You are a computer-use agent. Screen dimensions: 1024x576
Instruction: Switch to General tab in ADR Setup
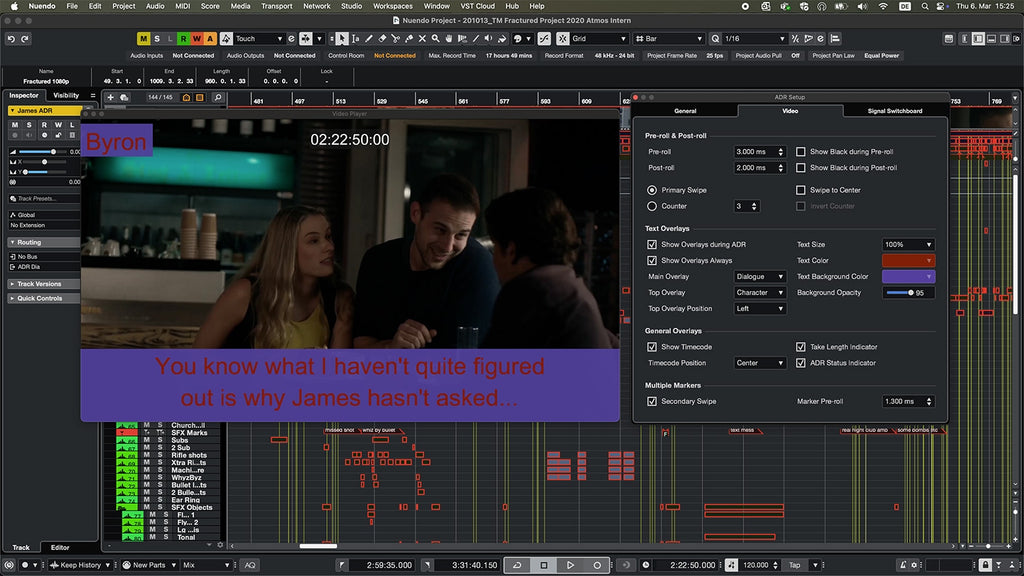click(x=685, y=111)
